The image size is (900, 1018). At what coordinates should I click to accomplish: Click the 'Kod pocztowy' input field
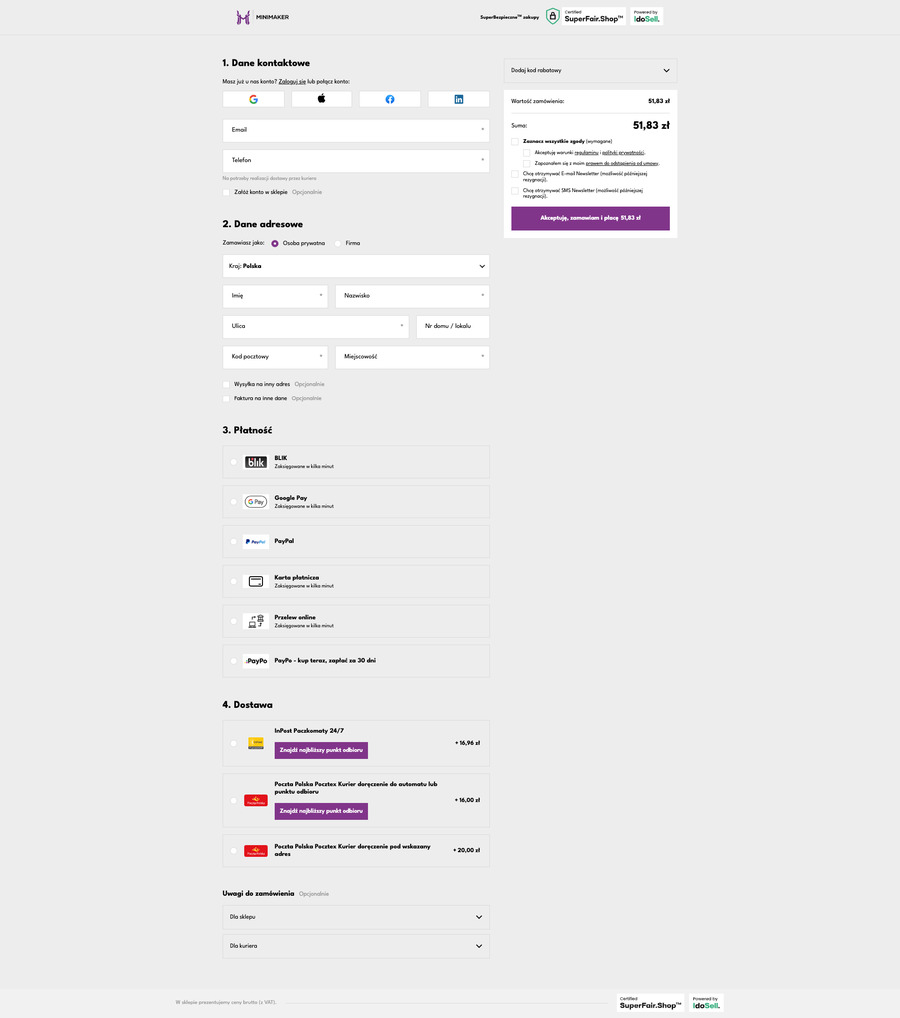(275, 357)
